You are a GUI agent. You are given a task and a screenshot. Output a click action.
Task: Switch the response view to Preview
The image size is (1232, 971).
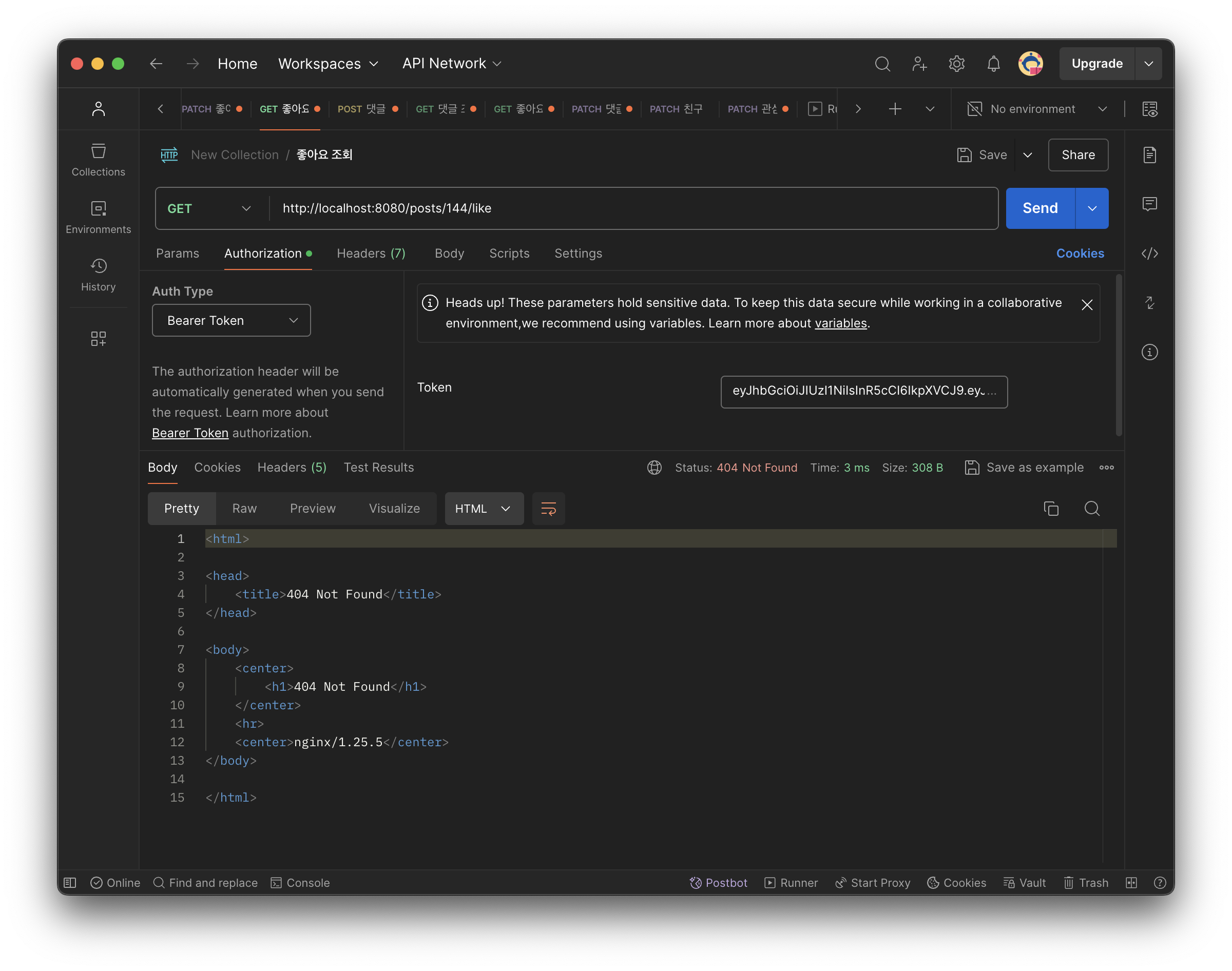tap(313, 508)
